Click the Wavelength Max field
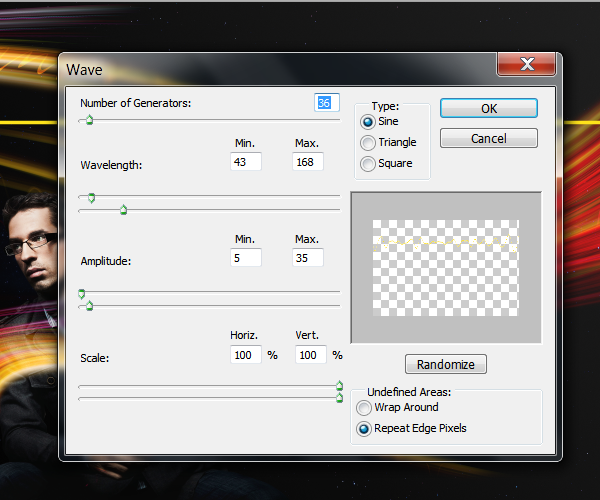Screen dimensions: 600x500 point(308,162)
